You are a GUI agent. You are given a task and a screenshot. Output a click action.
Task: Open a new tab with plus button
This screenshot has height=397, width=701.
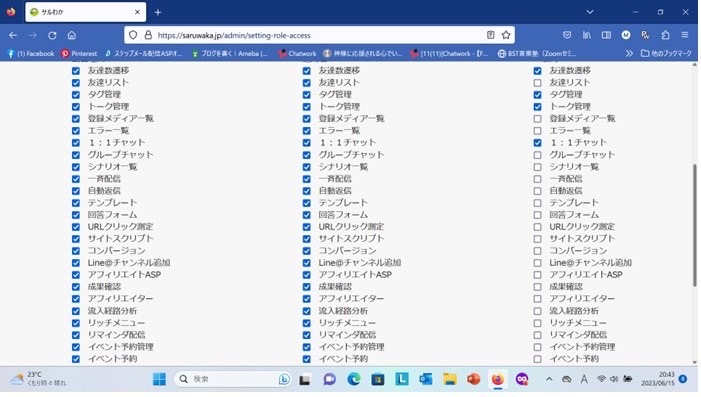158,13
